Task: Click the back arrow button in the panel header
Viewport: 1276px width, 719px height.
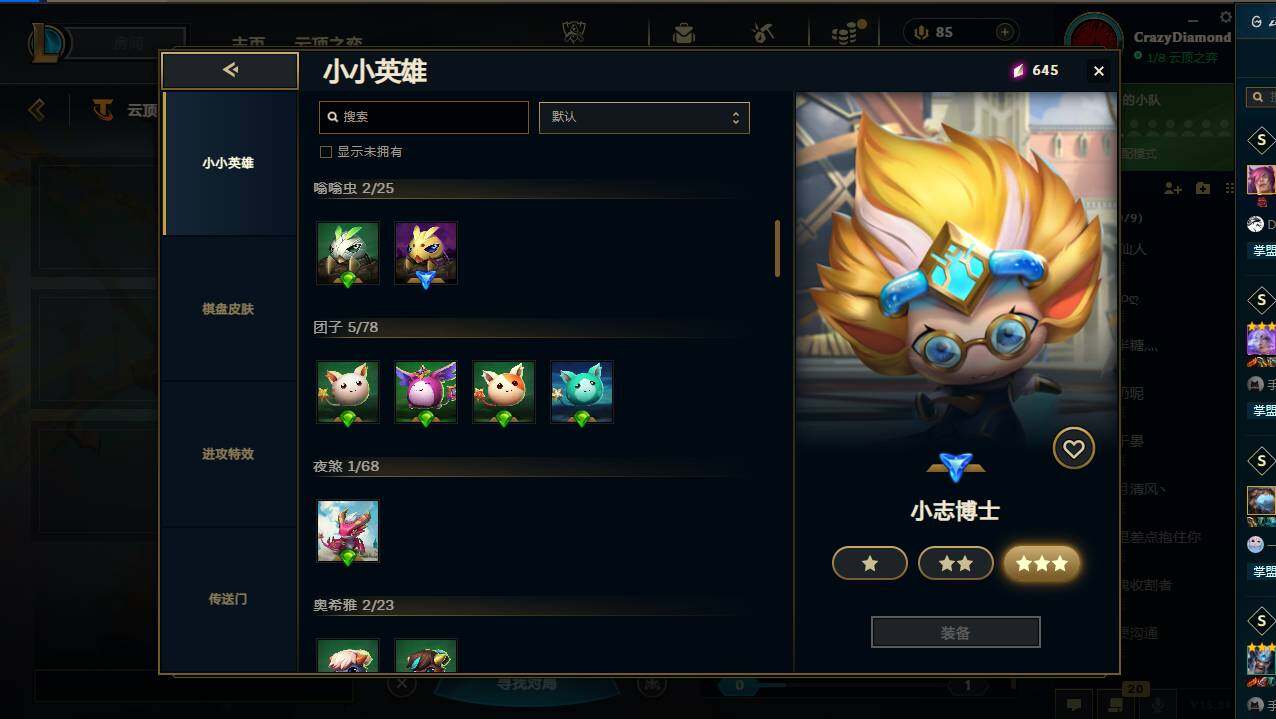Action: tap(230, 71)
